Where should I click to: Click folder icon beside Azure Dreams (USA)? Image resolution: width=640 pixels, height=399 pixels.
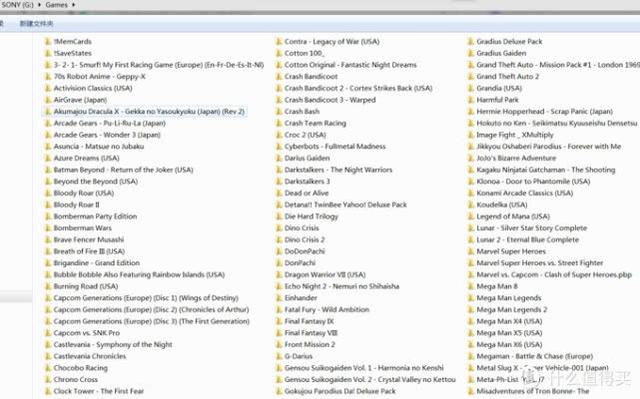pyautogui.click(x=48, y=158)
